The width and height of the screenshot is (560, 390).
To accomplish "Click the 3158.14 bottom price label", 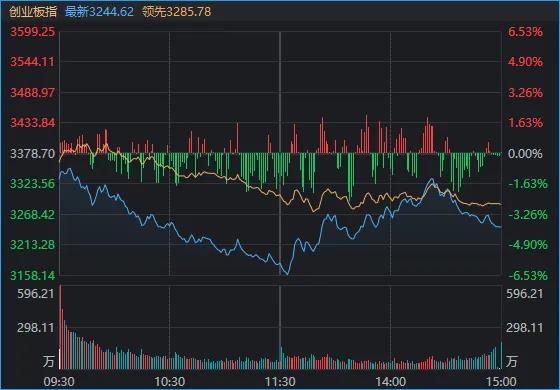I will pos(32,275).
